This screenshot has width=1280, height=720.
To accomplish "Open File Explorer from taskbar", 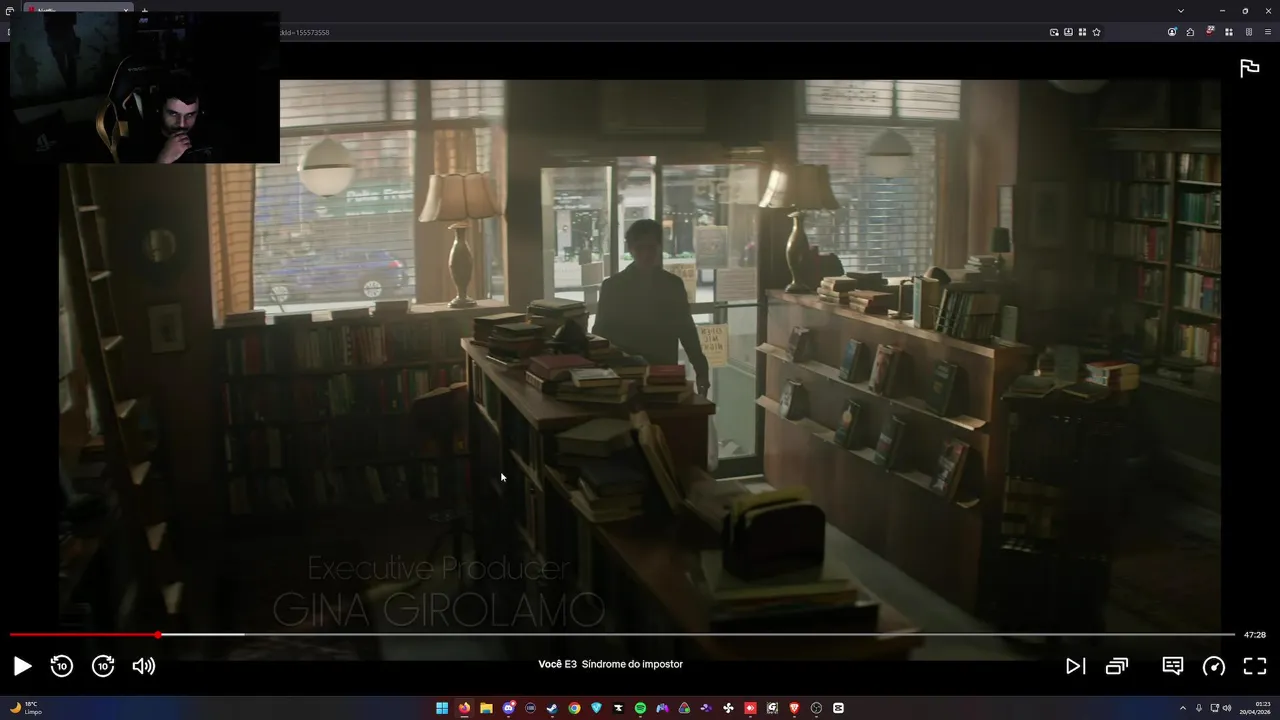I will (486, 708).
